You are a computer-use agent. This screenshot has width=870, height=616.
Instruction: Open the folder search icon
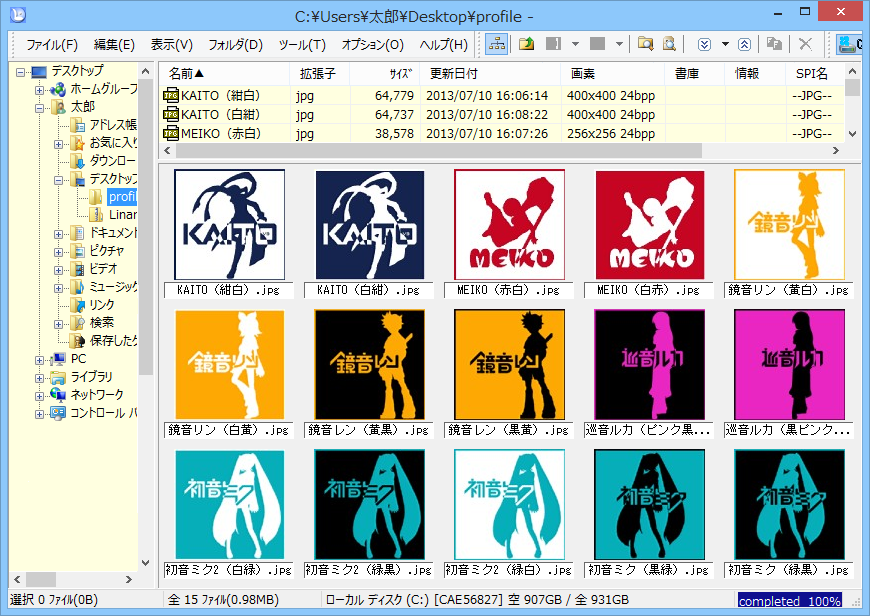click(x=646, y=45)
